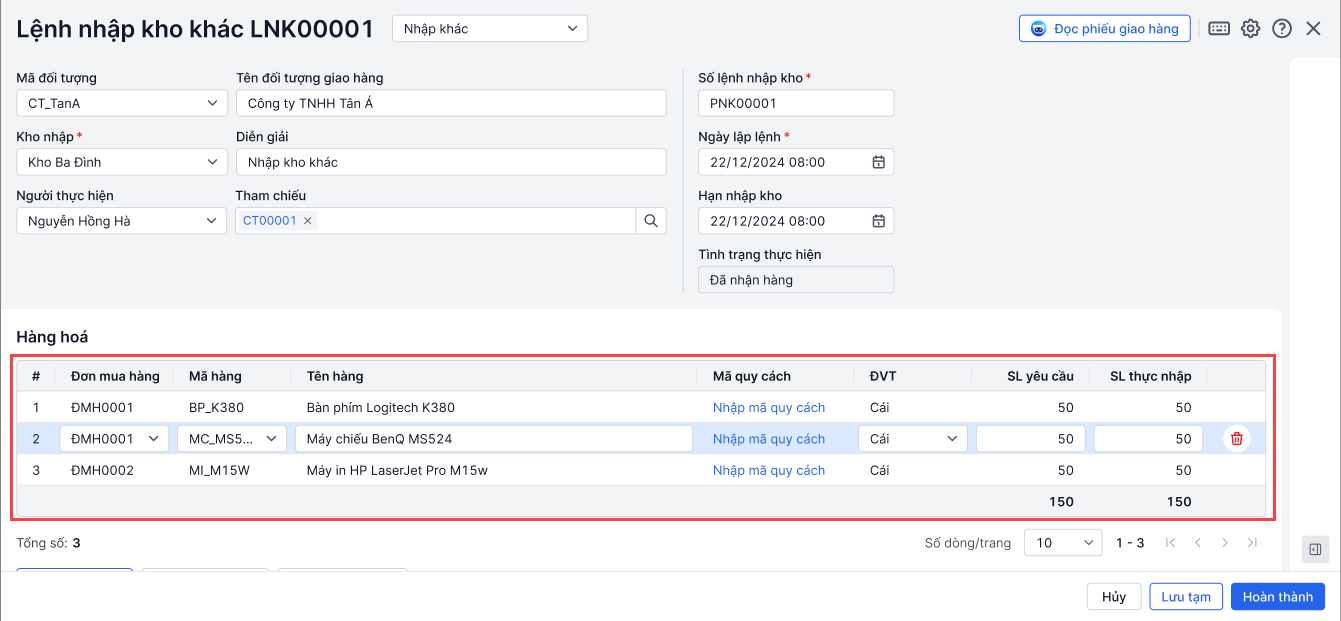Expand the Người thực hiện dropdown
This screenshot has height=621, width=1341.
point(122,221)
